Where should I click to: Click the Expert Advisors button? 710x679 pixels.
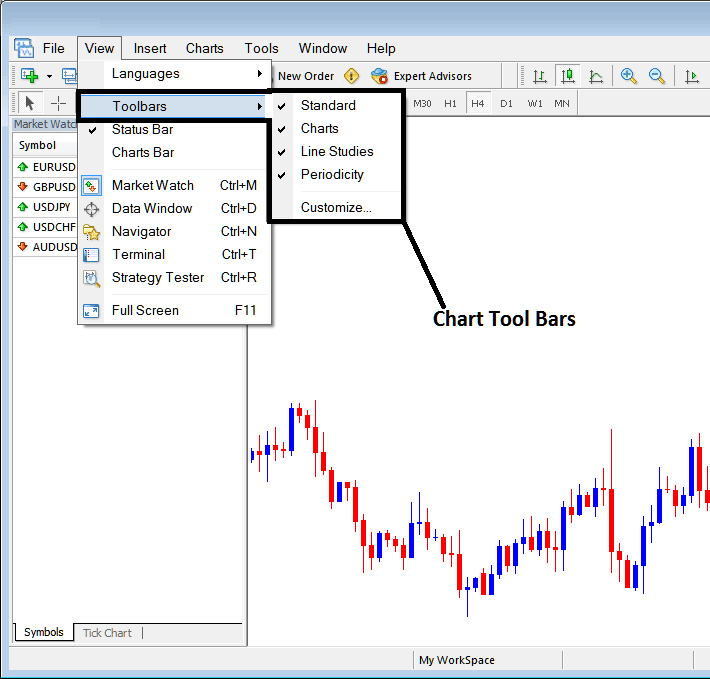click(x=421, y=76)
